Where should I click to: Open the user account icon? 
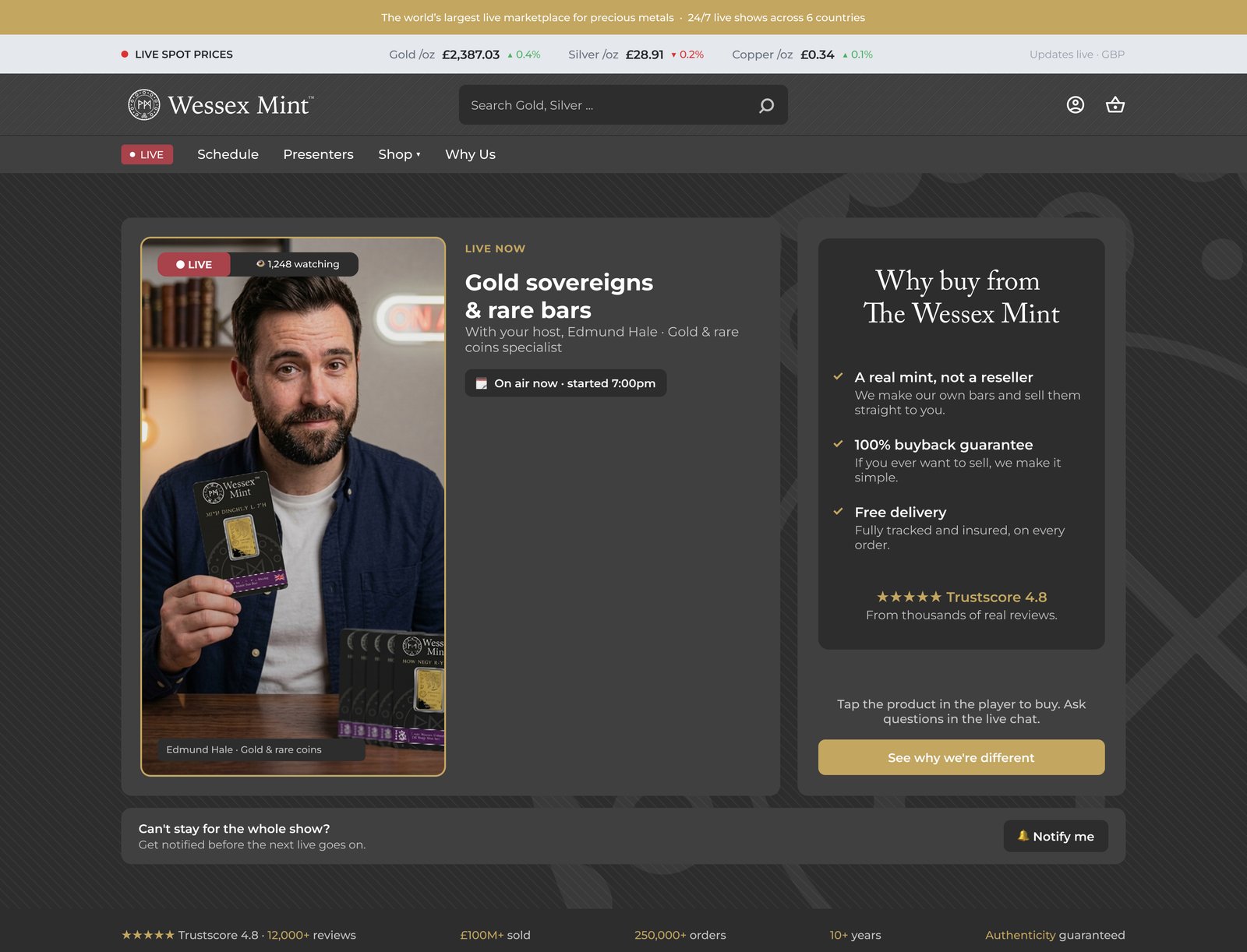pyautogui.click(x=1076, y=104)
